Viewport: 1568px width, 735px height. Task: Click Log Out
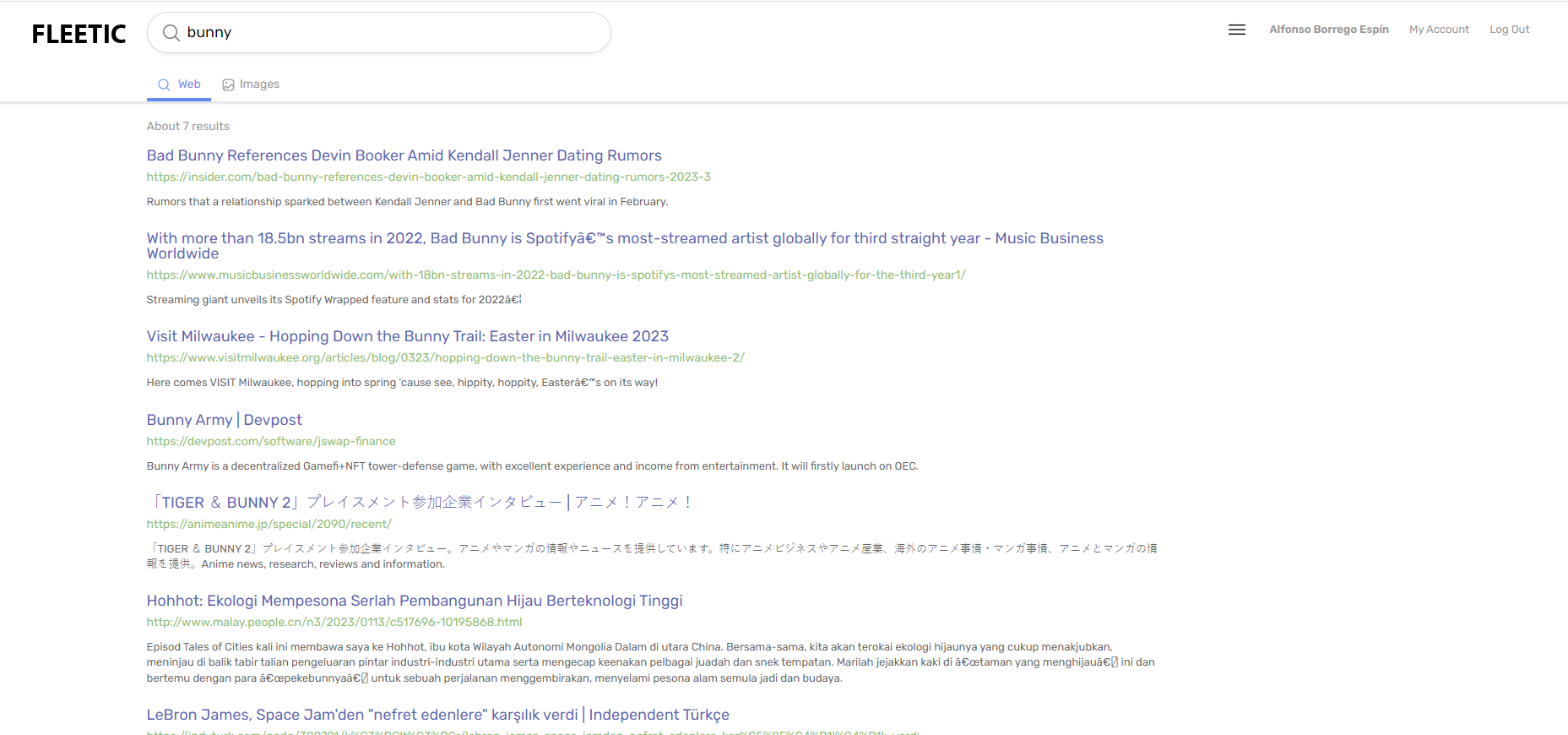[1509, 30]
